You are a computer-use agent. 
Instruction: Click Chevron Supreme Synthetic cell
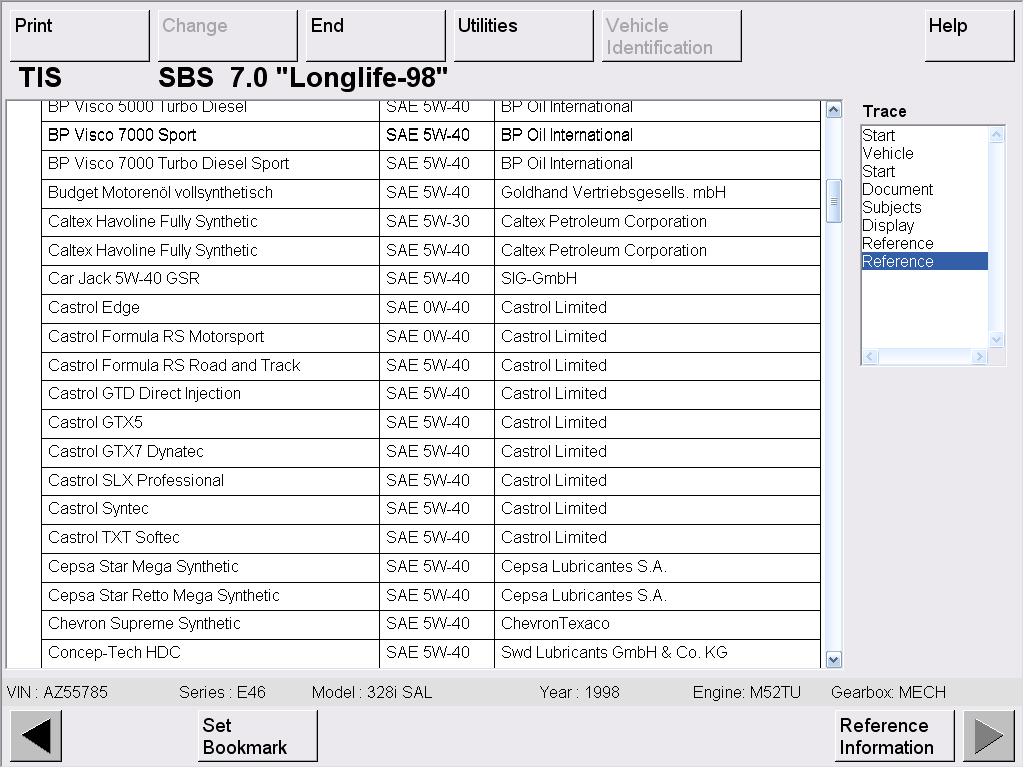(x=210, y=624)
